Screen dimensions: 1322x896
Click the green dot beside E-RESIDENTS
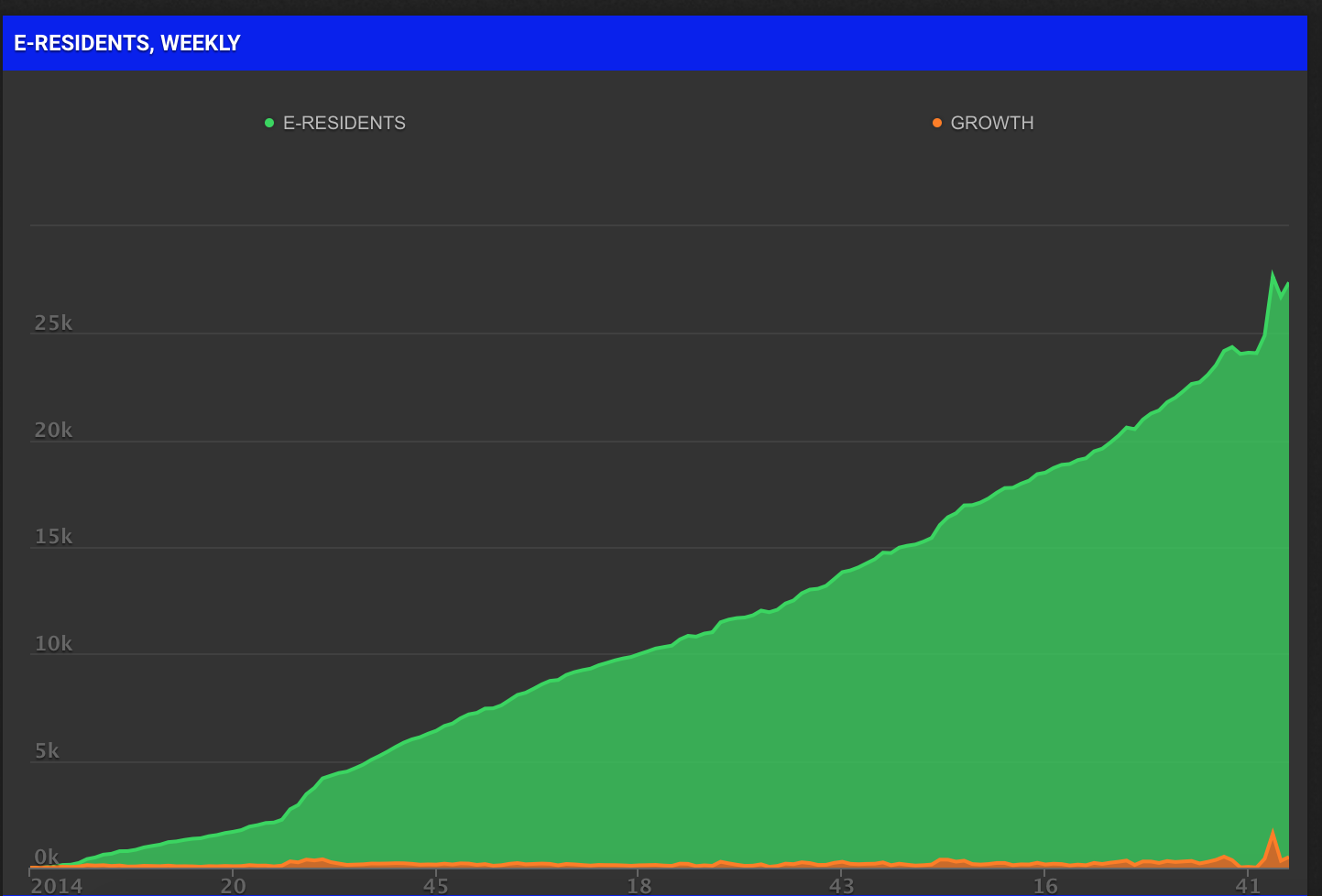[269, 123]
